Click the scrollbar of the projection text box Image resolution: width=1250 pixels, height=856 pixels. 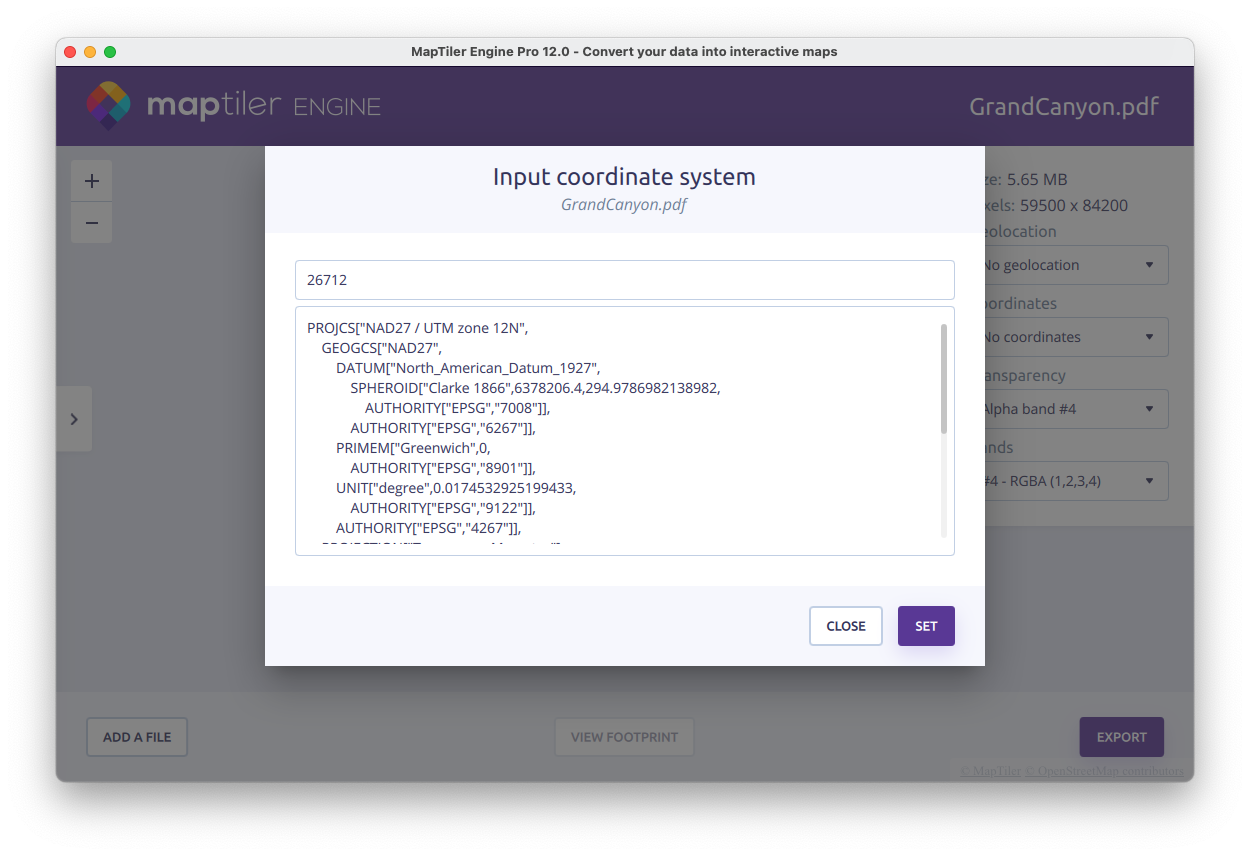(944, 380)
